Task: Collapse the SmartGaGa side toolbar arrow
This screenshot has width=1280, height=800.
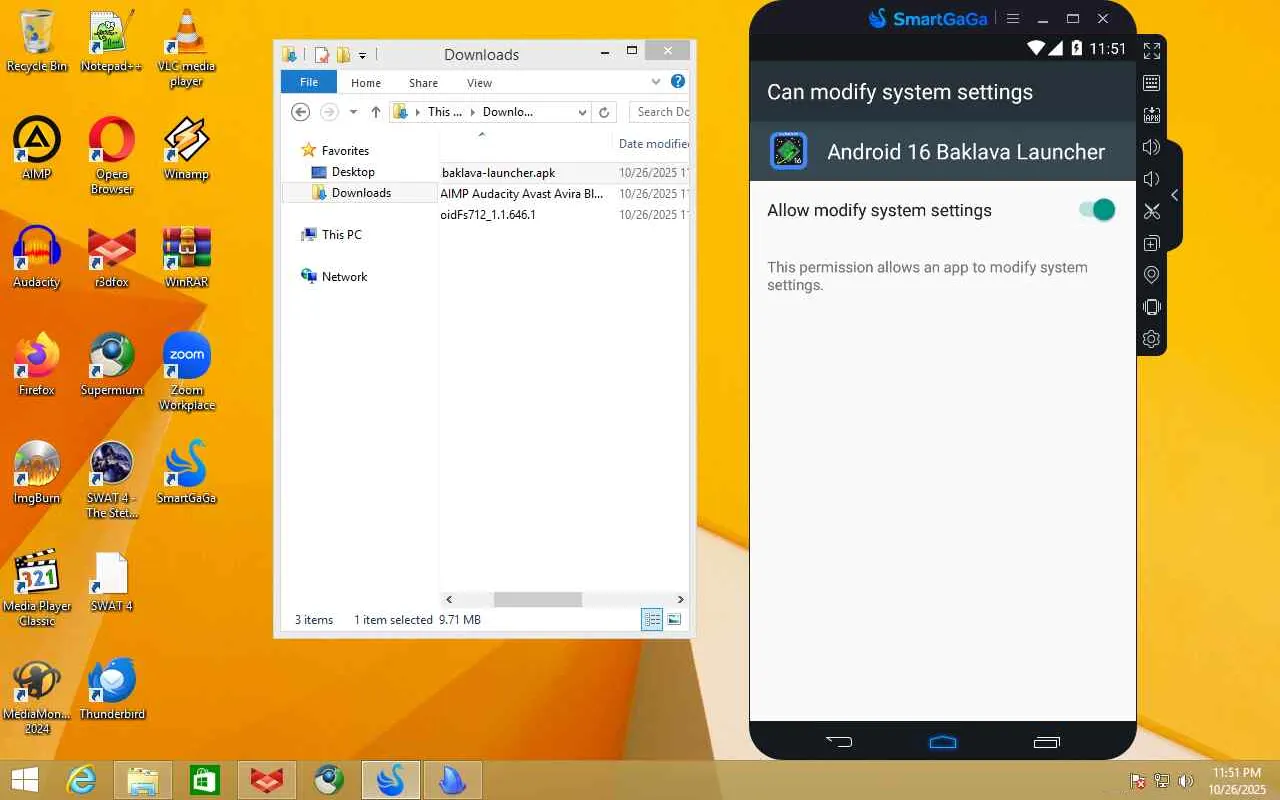Action: pos(1175,195)
